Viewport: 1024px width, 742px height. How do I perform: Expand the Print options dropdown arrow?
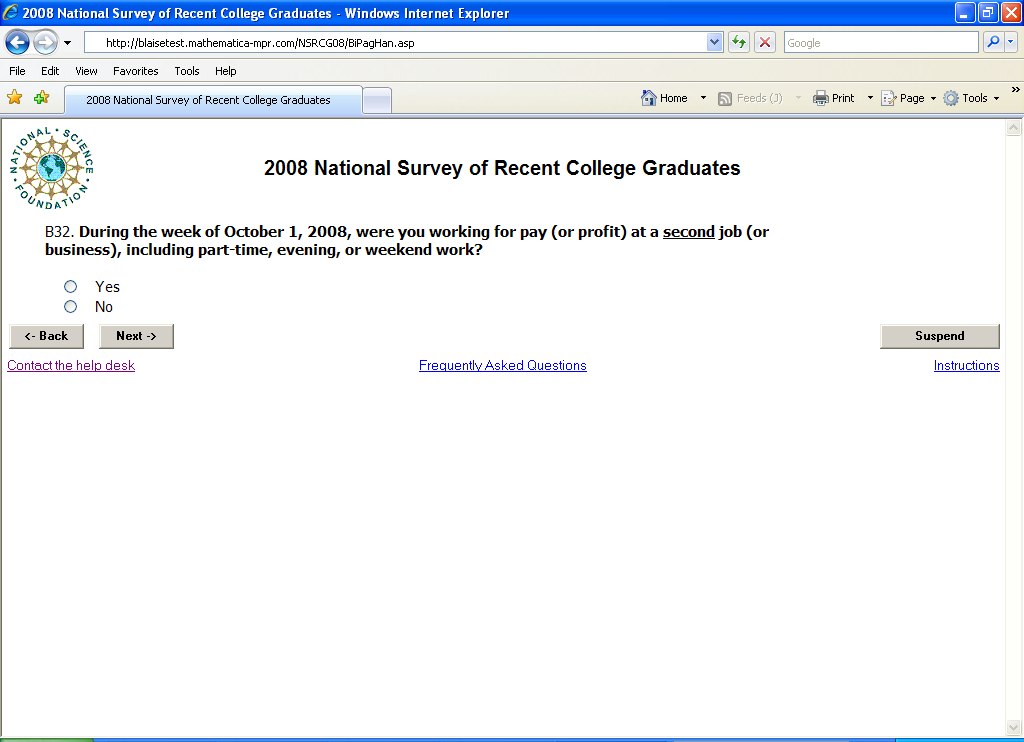tap(870, 98)
